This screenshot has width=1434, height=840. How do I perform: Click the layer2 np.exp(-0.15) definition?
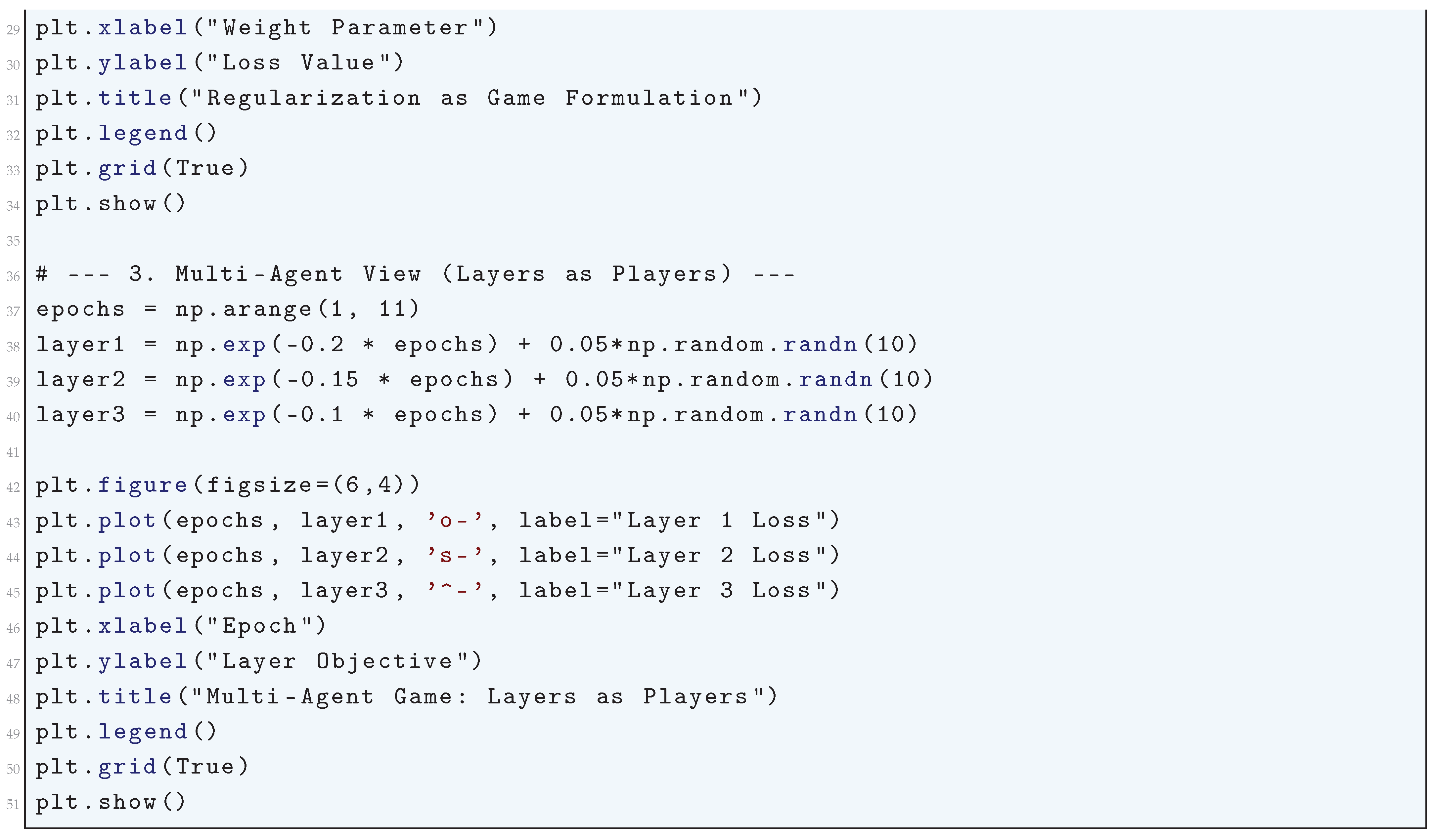pyautogui.click(x=485, y=379)
